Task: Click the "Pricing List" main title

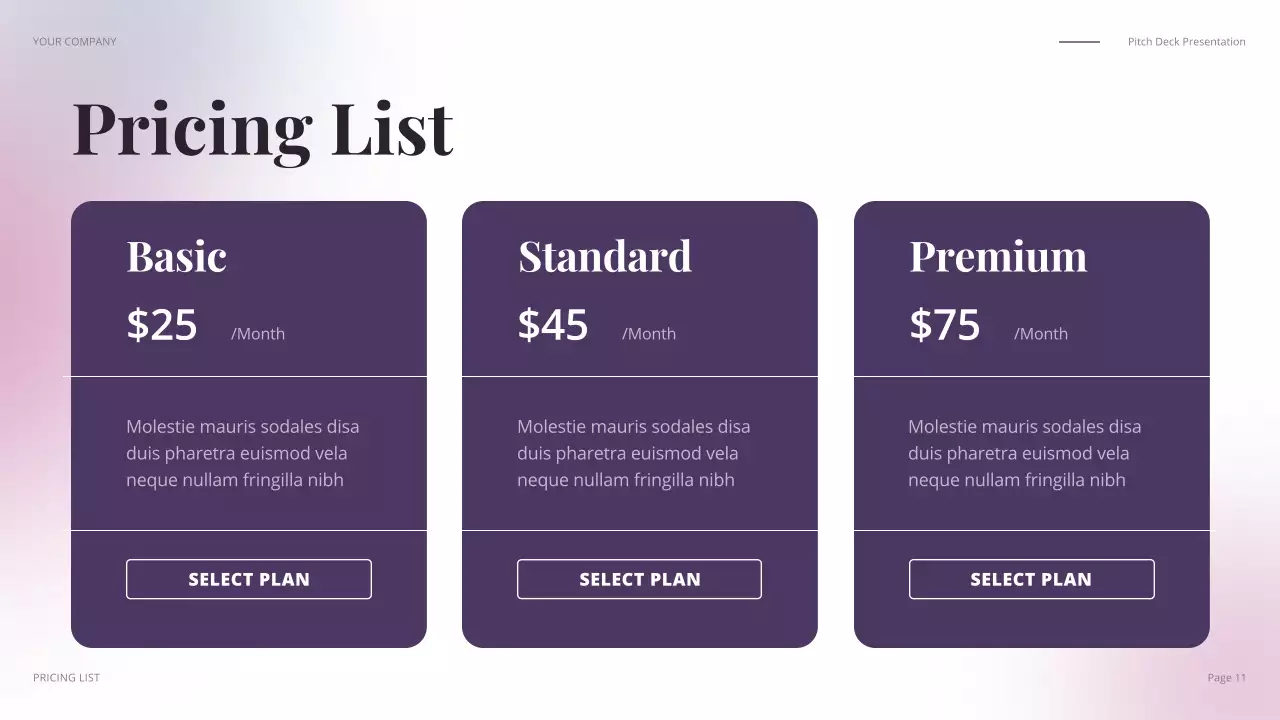Action: click(263, 129)
